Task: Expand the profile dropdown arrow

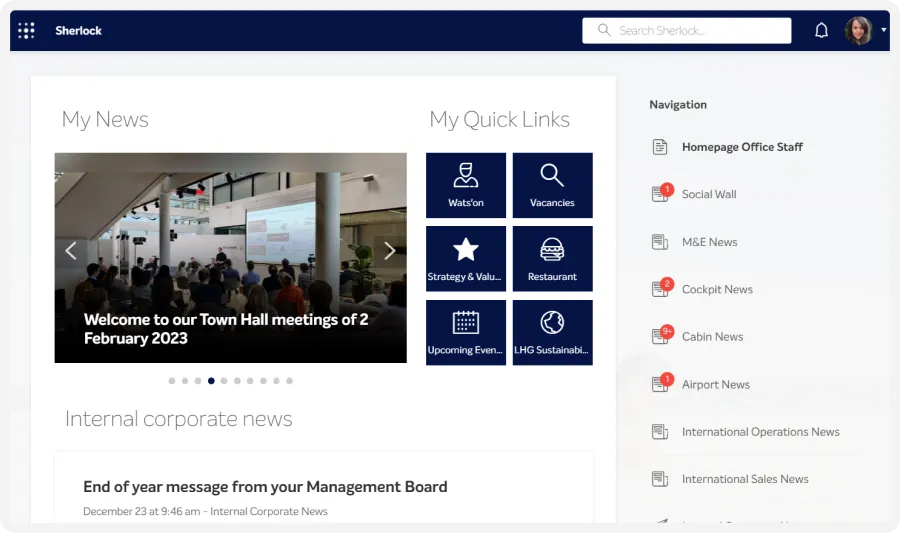Action: pos(884,30)
